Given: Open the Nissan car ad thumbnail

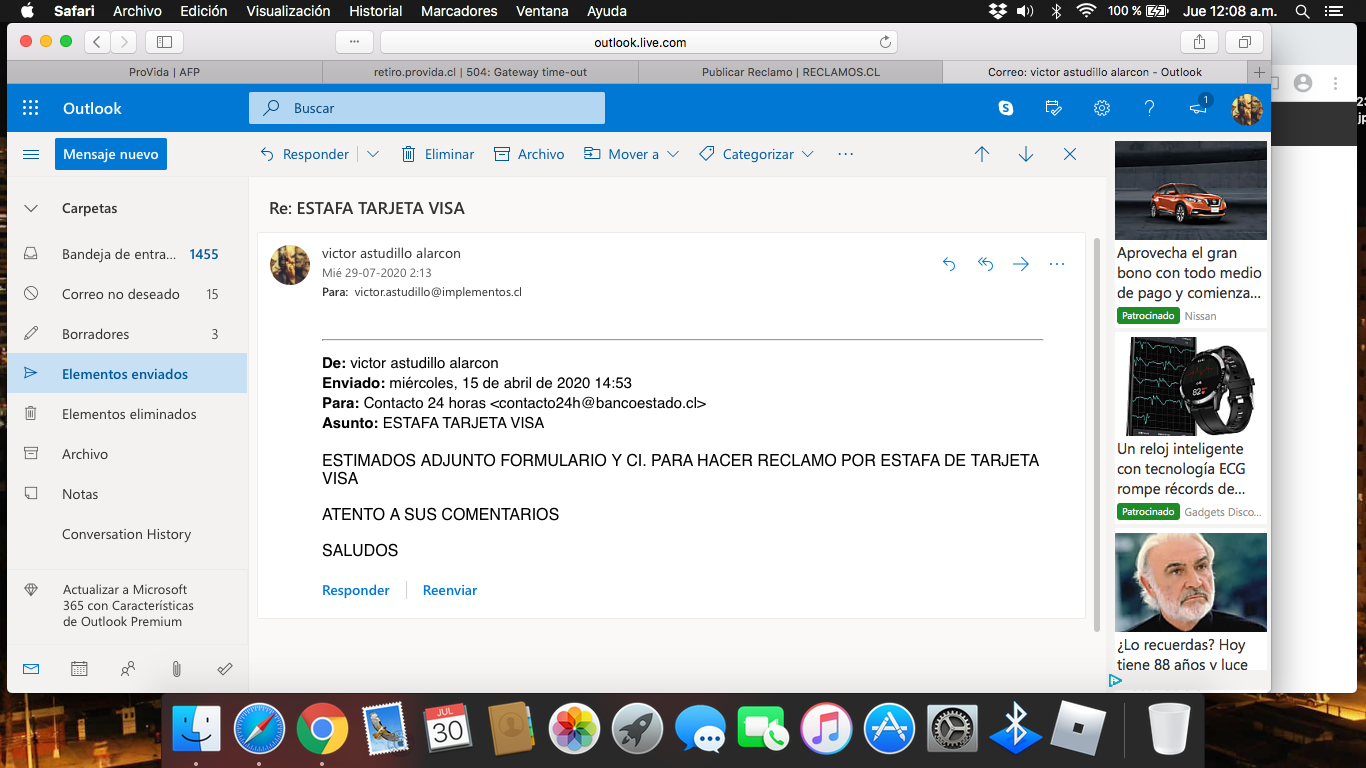Looking at the screenshot, I should 1190,190.
